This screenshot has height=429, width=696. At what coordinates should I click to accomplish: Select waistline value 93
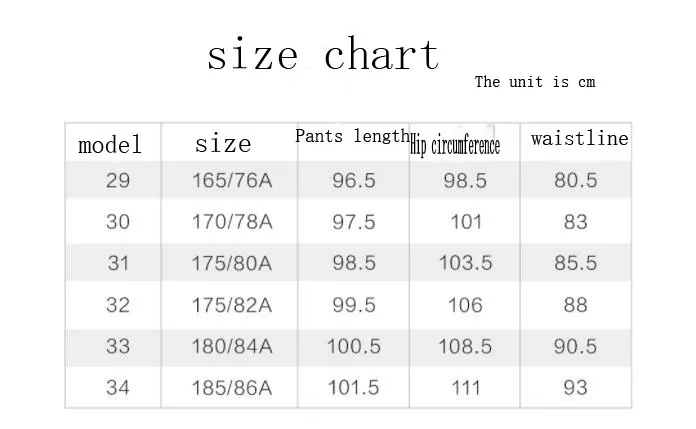(575, 388)
